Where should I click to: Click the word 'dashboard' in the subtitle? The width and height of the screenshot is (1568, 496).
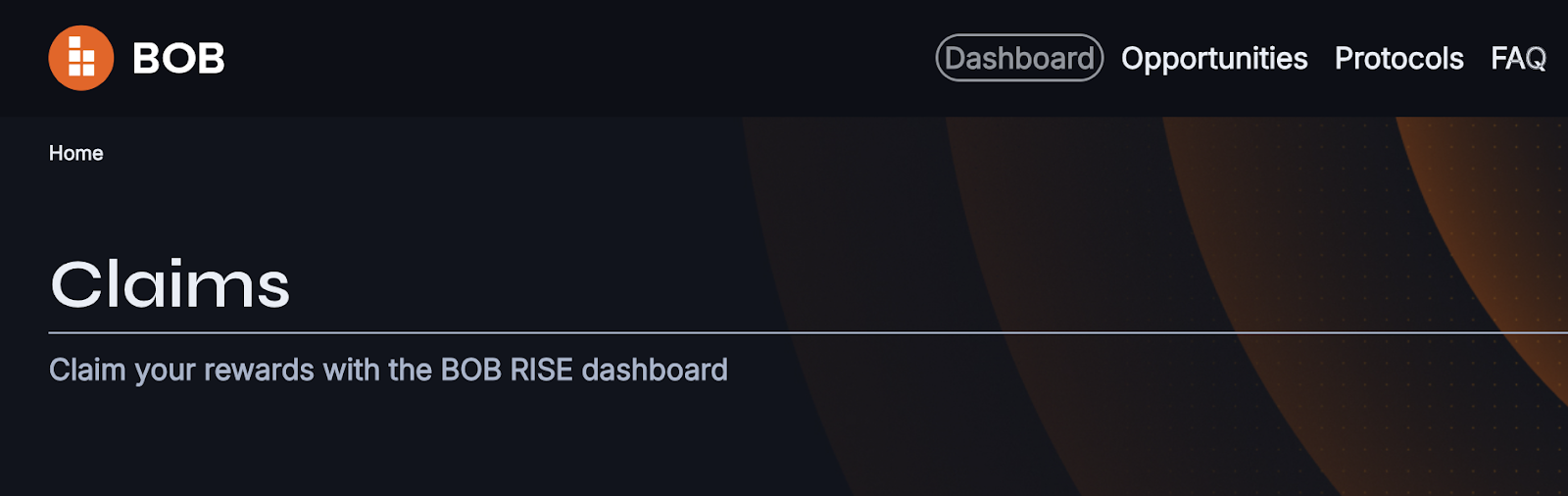[655, 370]
